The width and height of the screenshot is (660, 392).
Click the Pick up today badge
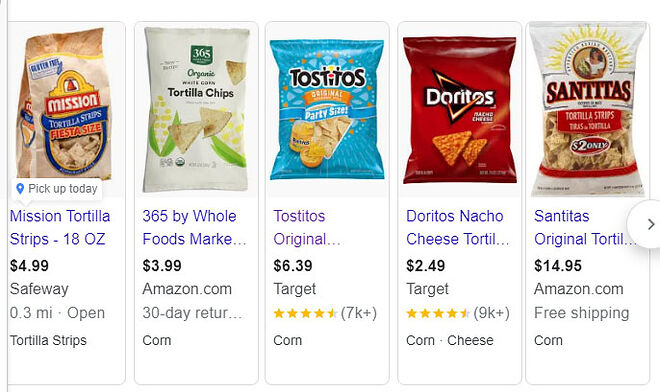pos(57,189)
